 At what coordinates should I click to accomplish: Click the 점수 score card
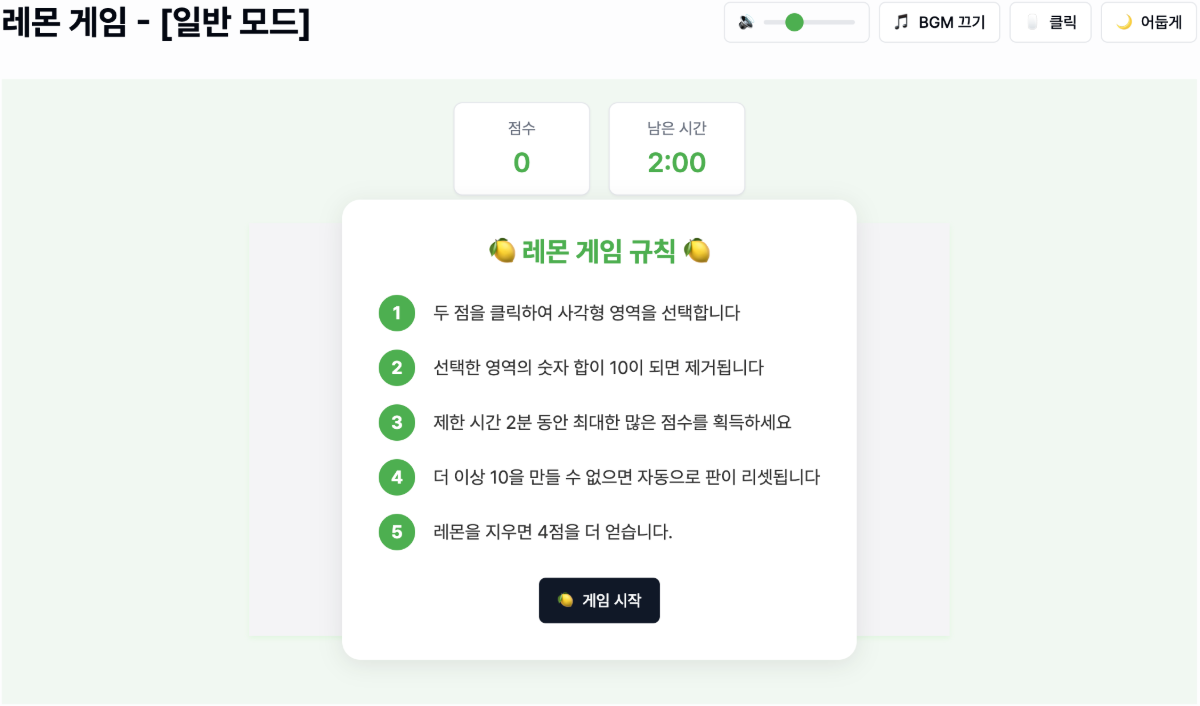point(521,149)
